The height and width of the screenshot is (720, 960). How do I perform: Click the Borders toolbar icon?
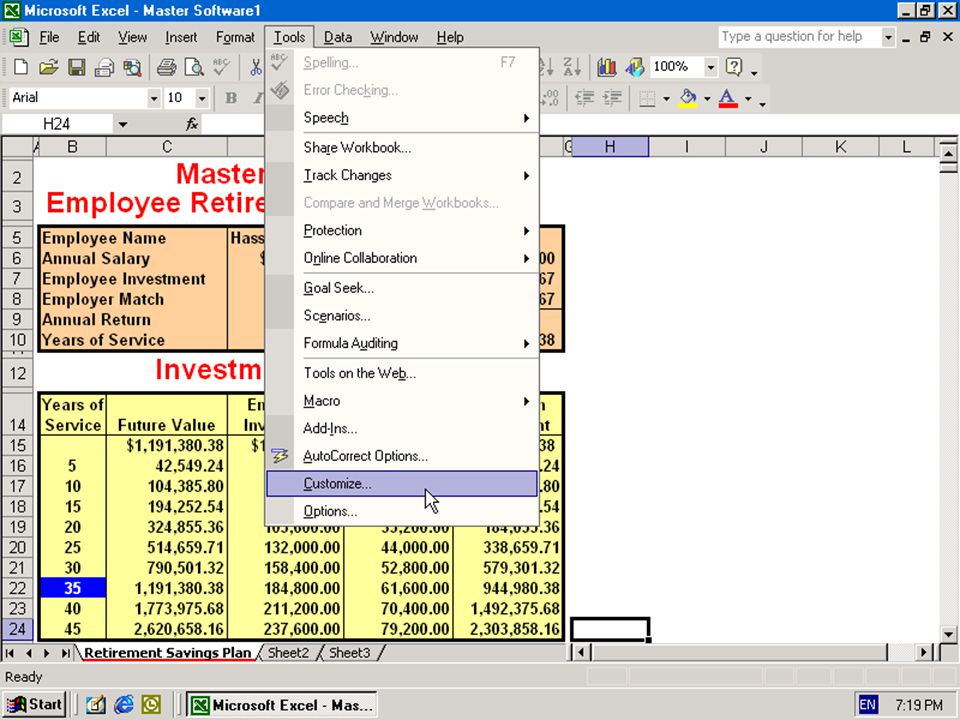647,98
